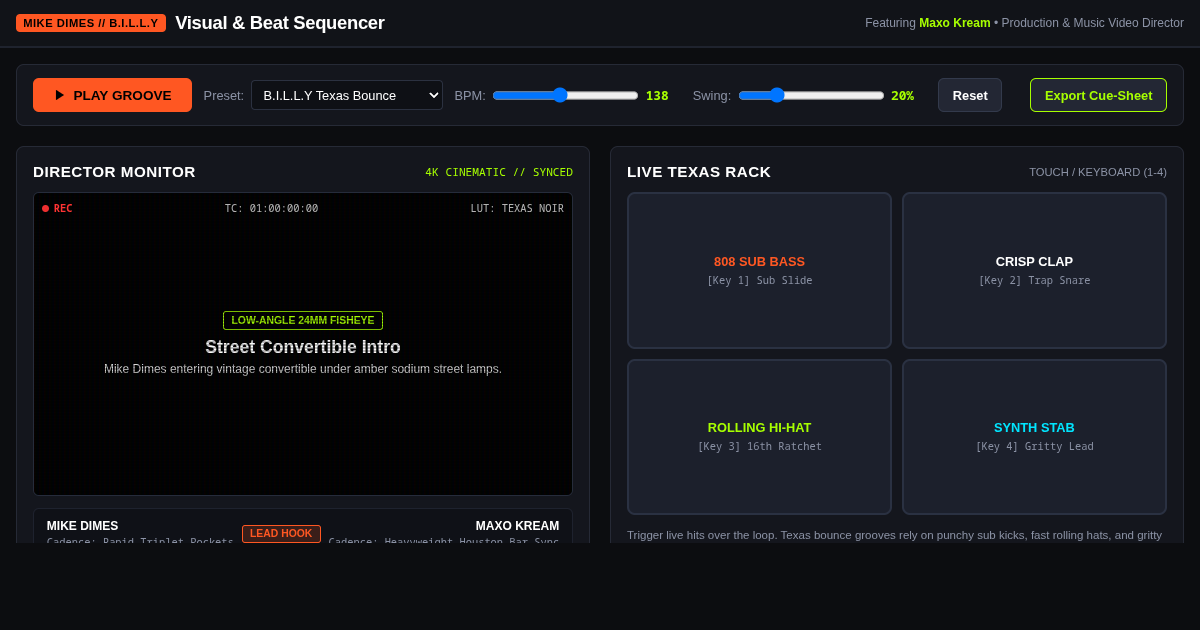Start playback with Play Groove button
This screenshot has width=1200, height=630.
pos(112,95)
